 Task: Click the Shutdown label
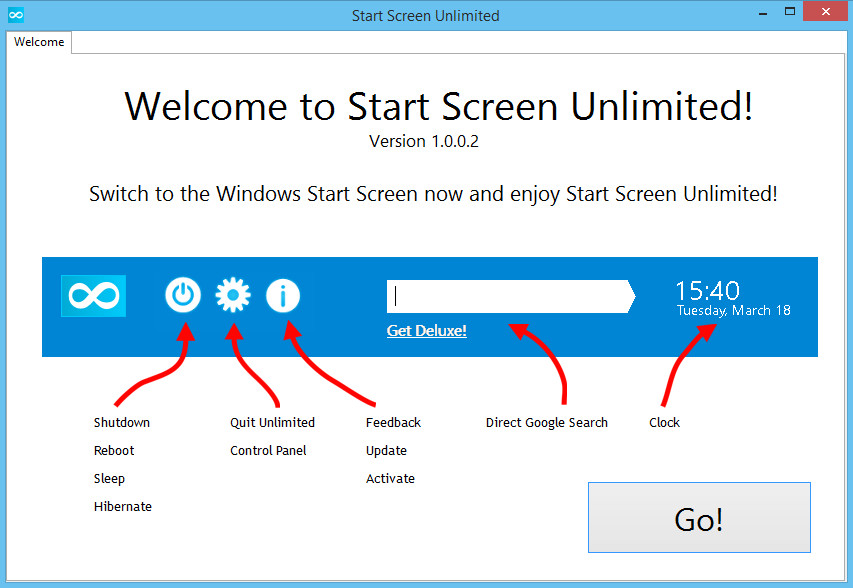(122, 423)
